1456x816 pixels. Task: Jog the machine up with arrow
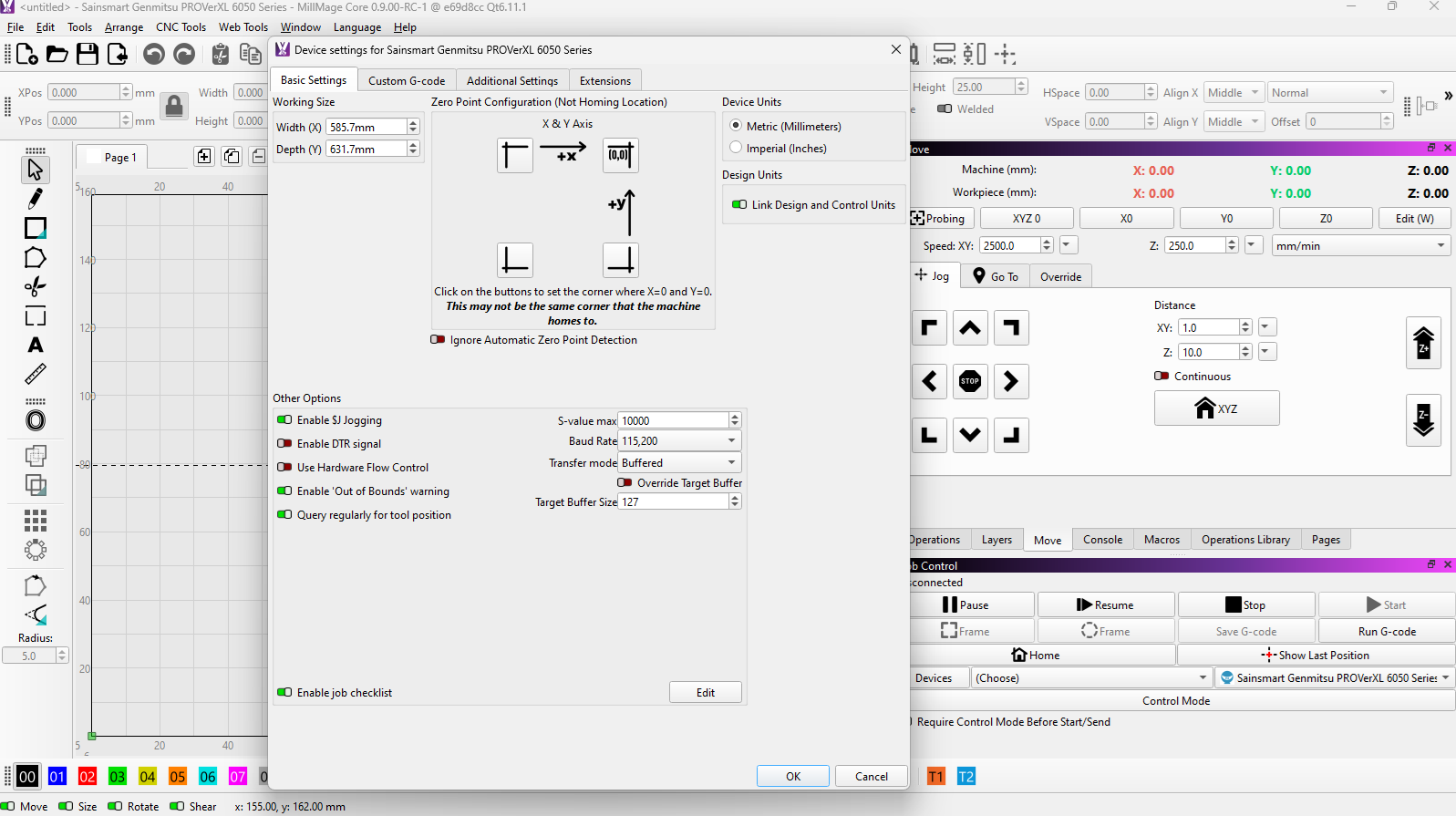971,328
